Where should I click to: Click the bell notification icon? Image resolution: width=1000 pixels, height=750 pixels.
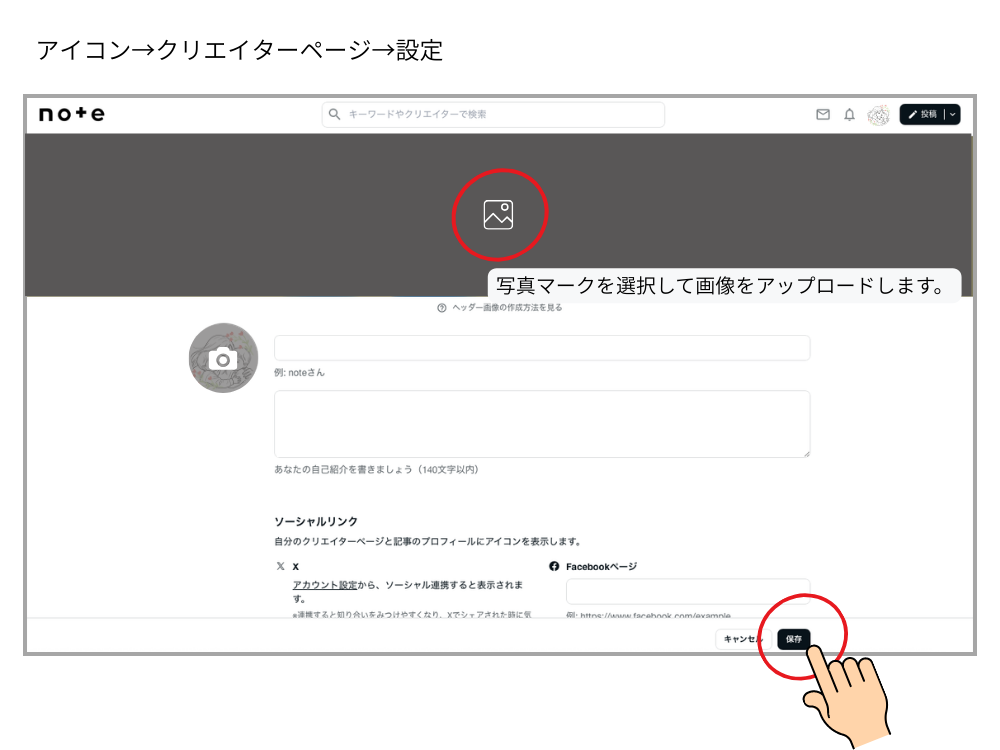847,115
